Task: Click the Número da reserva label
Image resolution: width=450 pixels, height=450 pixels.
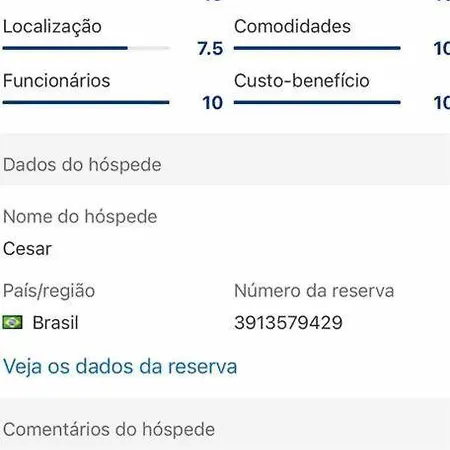Action: (314, 291)
